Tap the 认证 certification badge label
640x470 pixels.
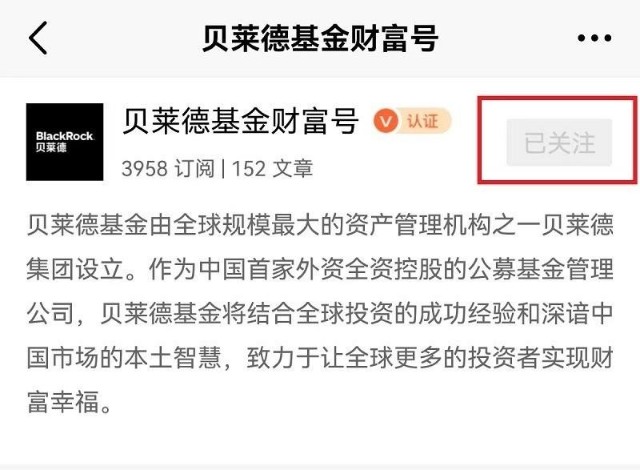pos(423,121)
